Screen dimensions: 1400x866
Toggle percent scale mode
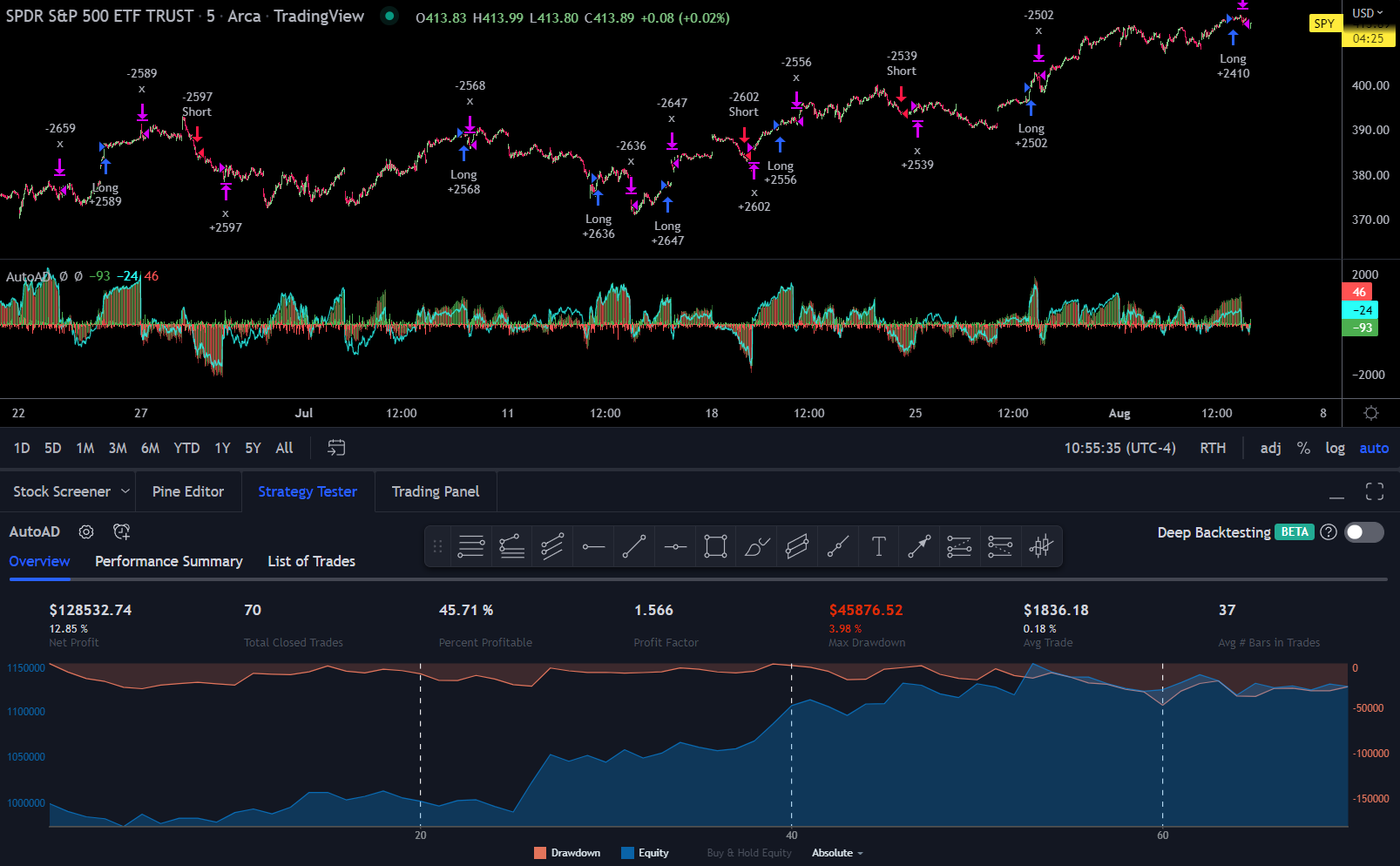pyautogui.click(x=1303, y=448)
